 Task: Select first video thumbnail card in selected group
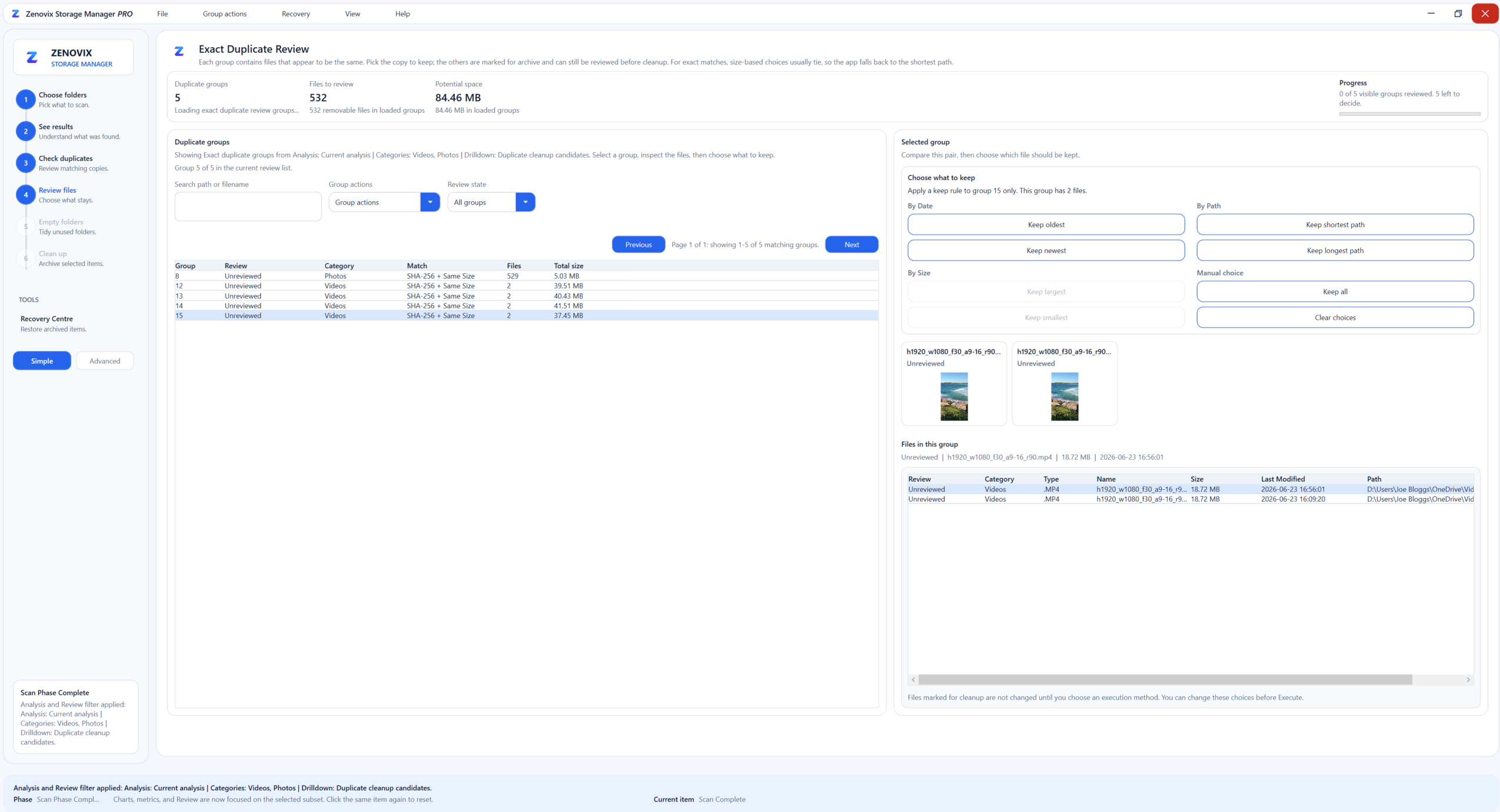[x=954, y=383]
